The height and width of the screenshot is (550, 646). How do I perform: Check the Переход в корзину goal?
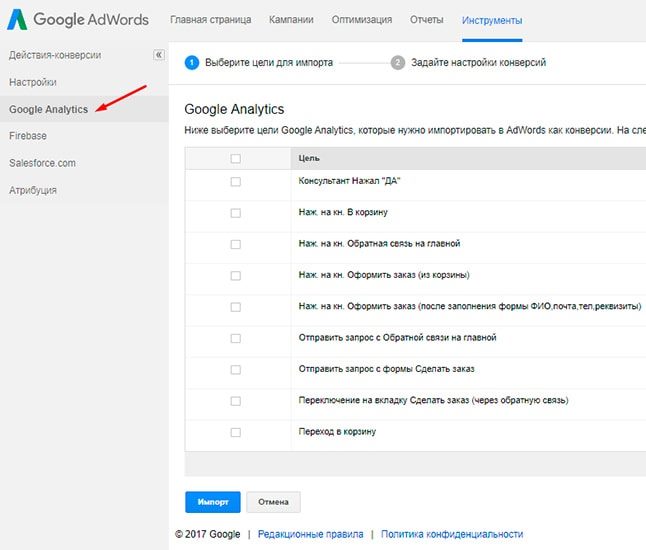tap(236, 432)
